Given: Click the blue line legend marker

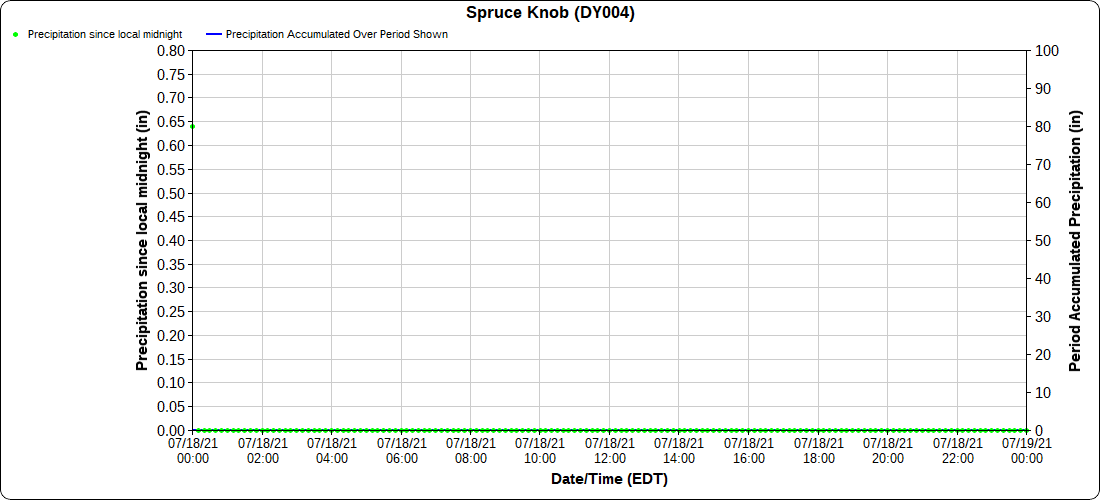Looking at the screenshot, I should (212, 34).
